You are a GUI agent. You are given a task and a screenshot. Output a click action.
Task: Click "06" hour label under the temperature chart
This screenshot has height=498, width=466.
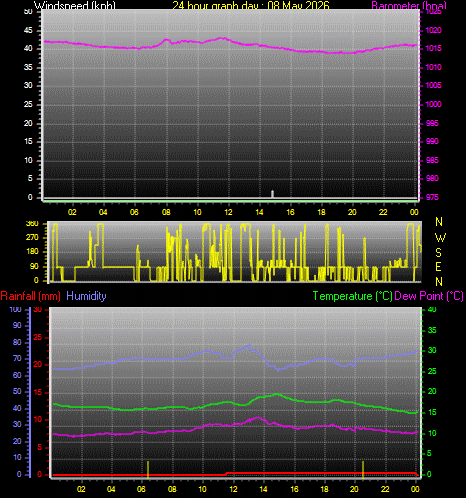pos(142,489)
